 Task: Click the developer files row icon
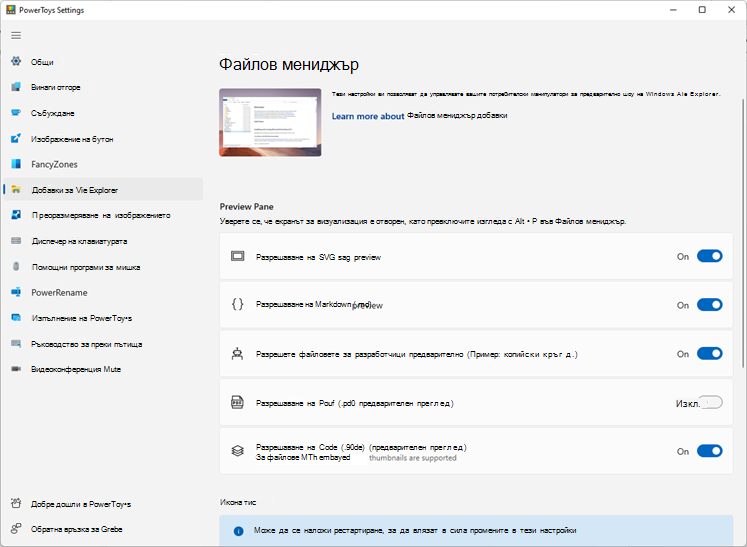coord(238,354)
